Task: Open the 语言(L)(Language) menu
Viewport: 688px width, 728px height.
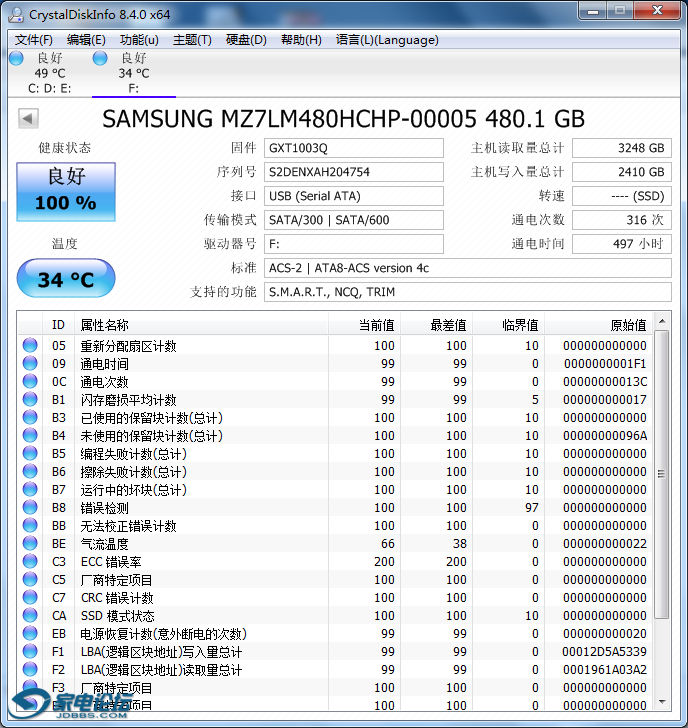Action: click(387, 40)
